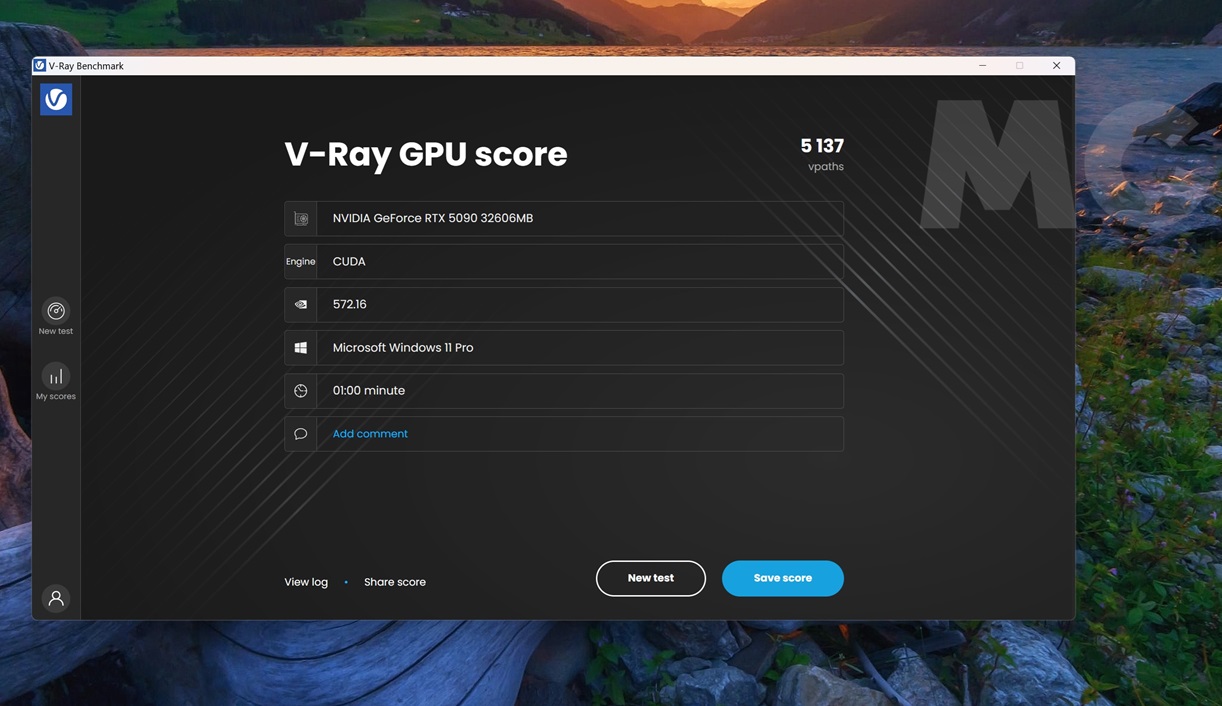Minimize the V-Ray Benchmark window
Image resolution: width=1222 pixels, height=706 pixels.
pyautogui.click(x=982, y=66)
